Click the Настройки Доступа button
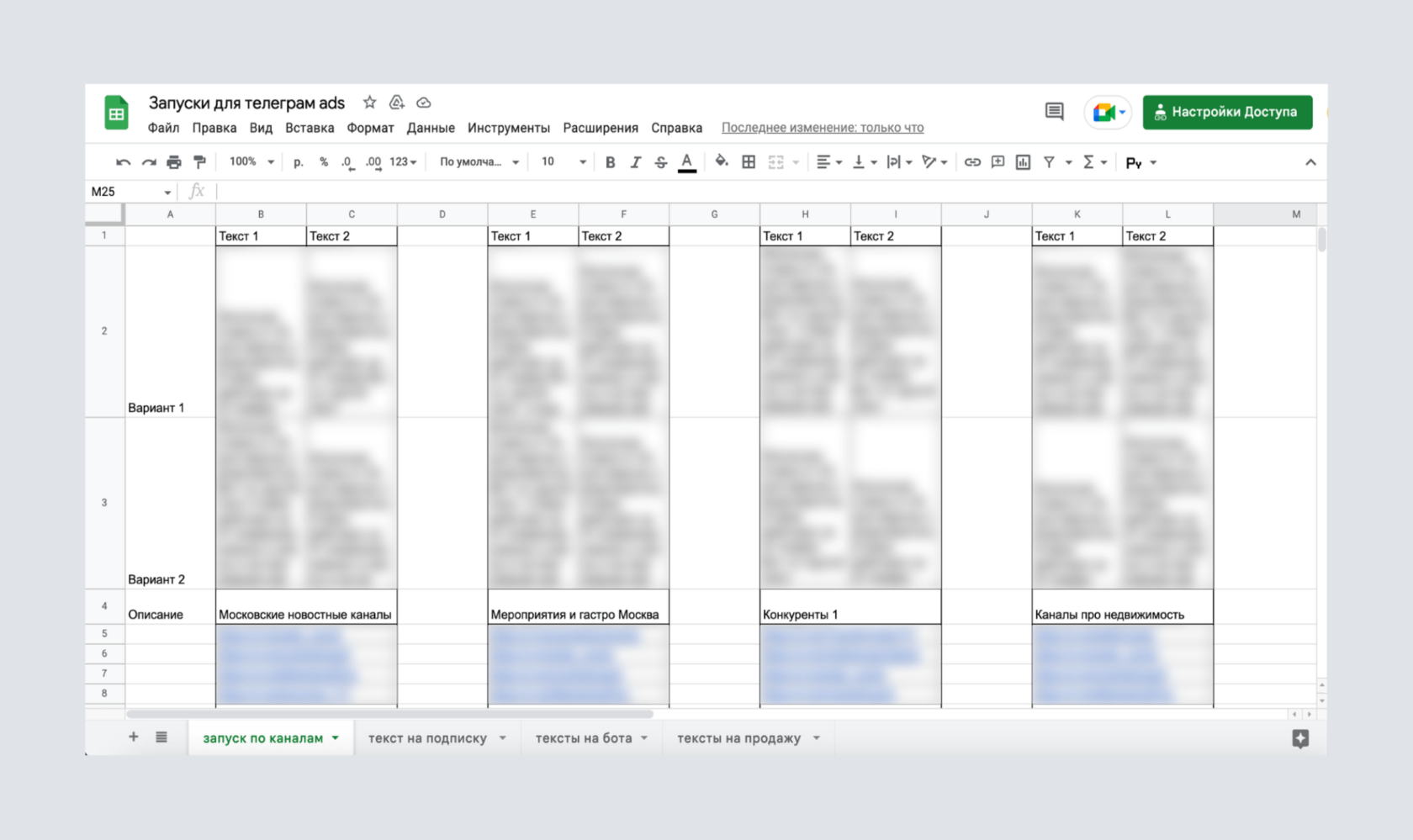1413x840 pixels. (1227, 112)
